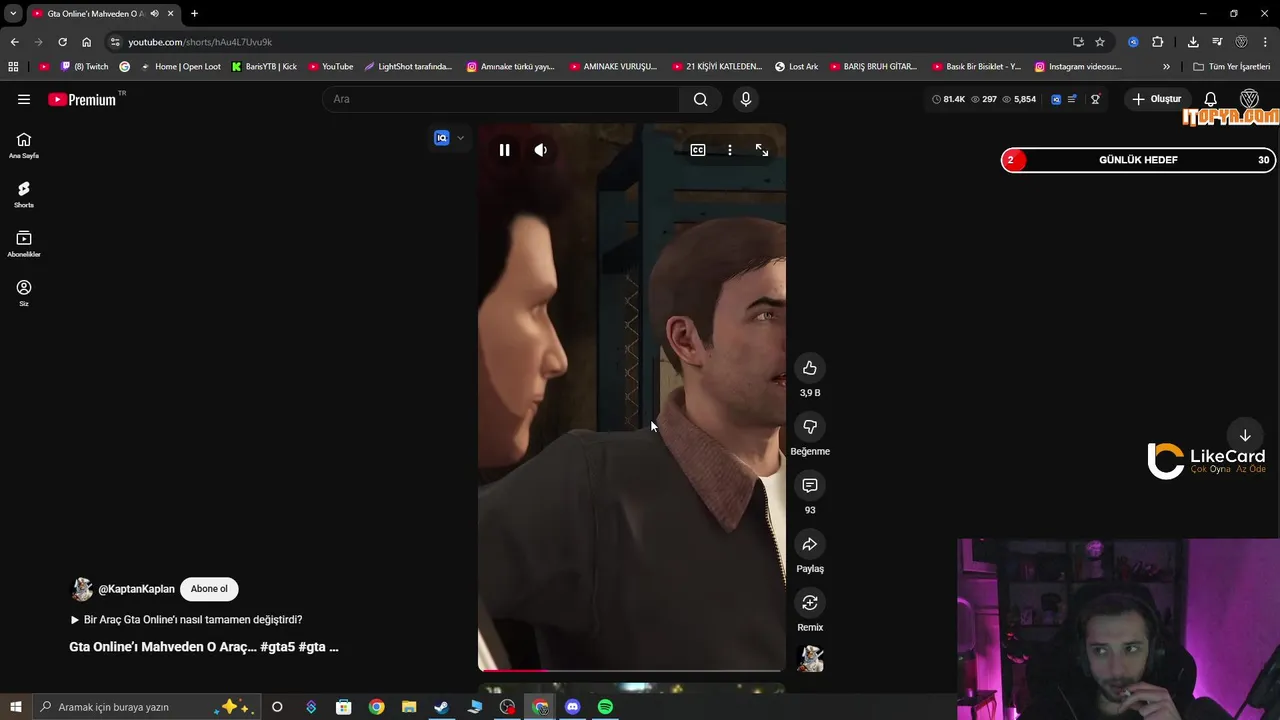This screenshot has width=1280, height=720.
Task: Open vidIQ list icon in header
Action: [x=1072, y=99]
